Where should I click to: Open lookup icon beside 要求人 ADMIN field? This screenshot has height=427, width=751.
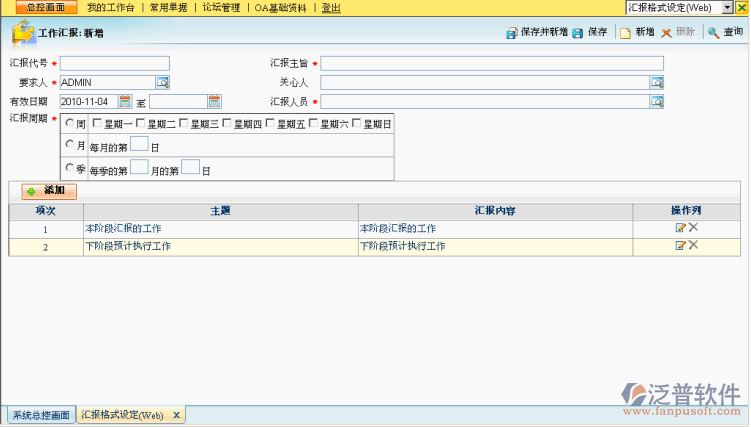pos(163,83)
